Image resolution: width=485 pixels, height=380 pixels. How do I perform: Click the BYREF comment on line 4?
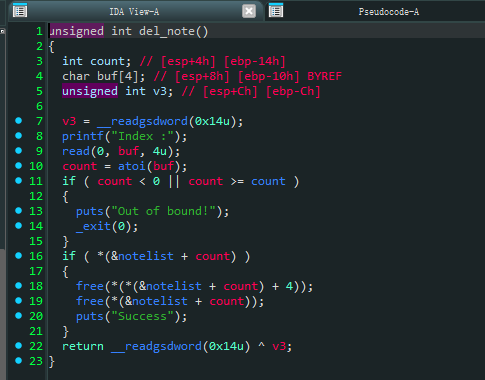point(324,76)
